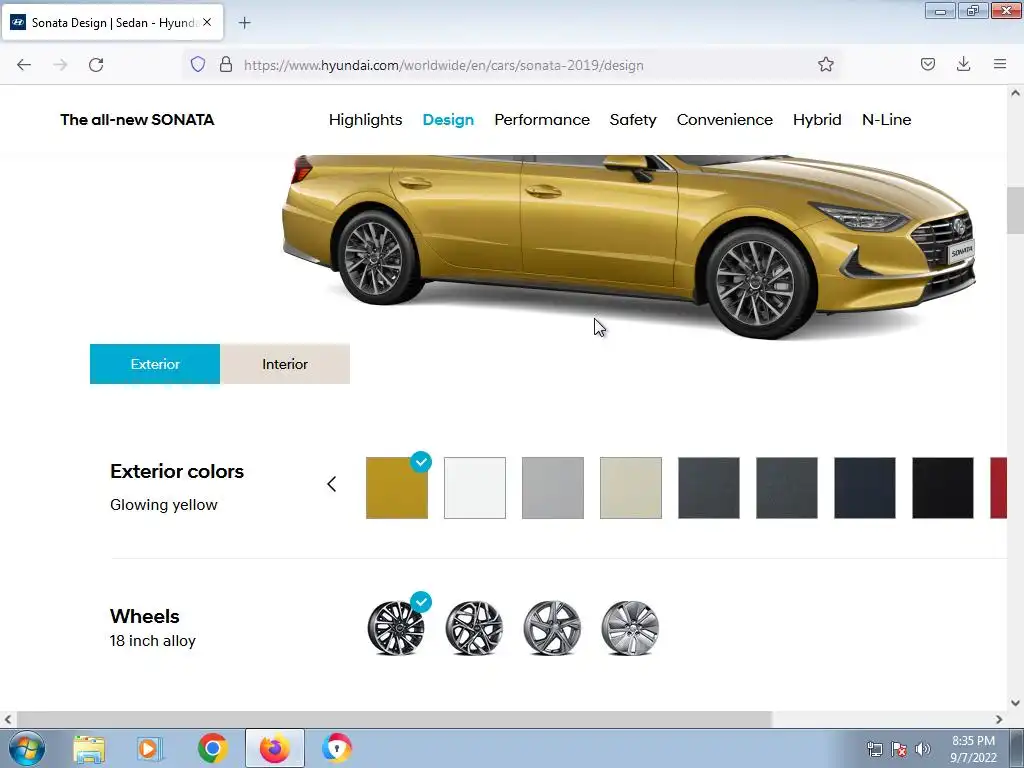
Task: Go back with the browser back arrow
Action: (x=24, y=65)
